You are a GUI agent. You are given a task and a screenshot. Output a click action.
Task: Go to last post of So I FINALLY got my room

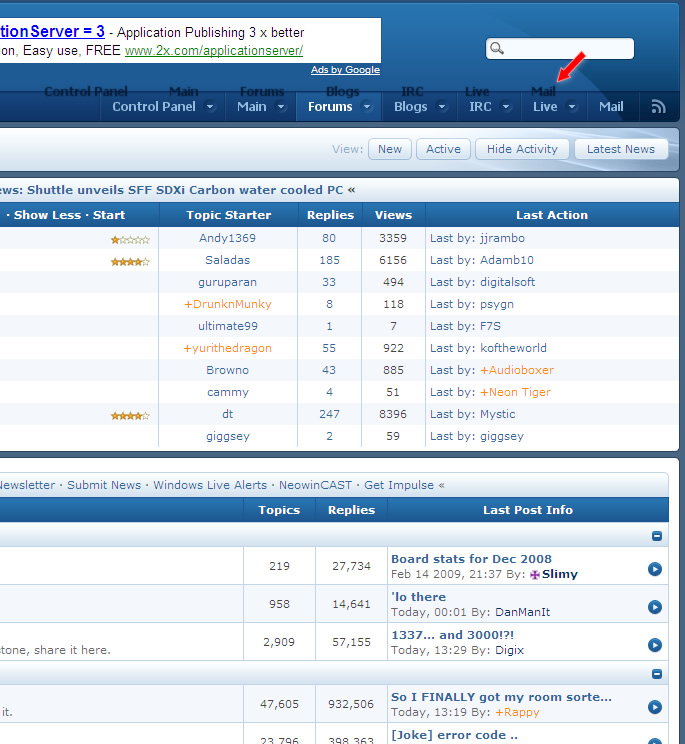coord(655,707)
